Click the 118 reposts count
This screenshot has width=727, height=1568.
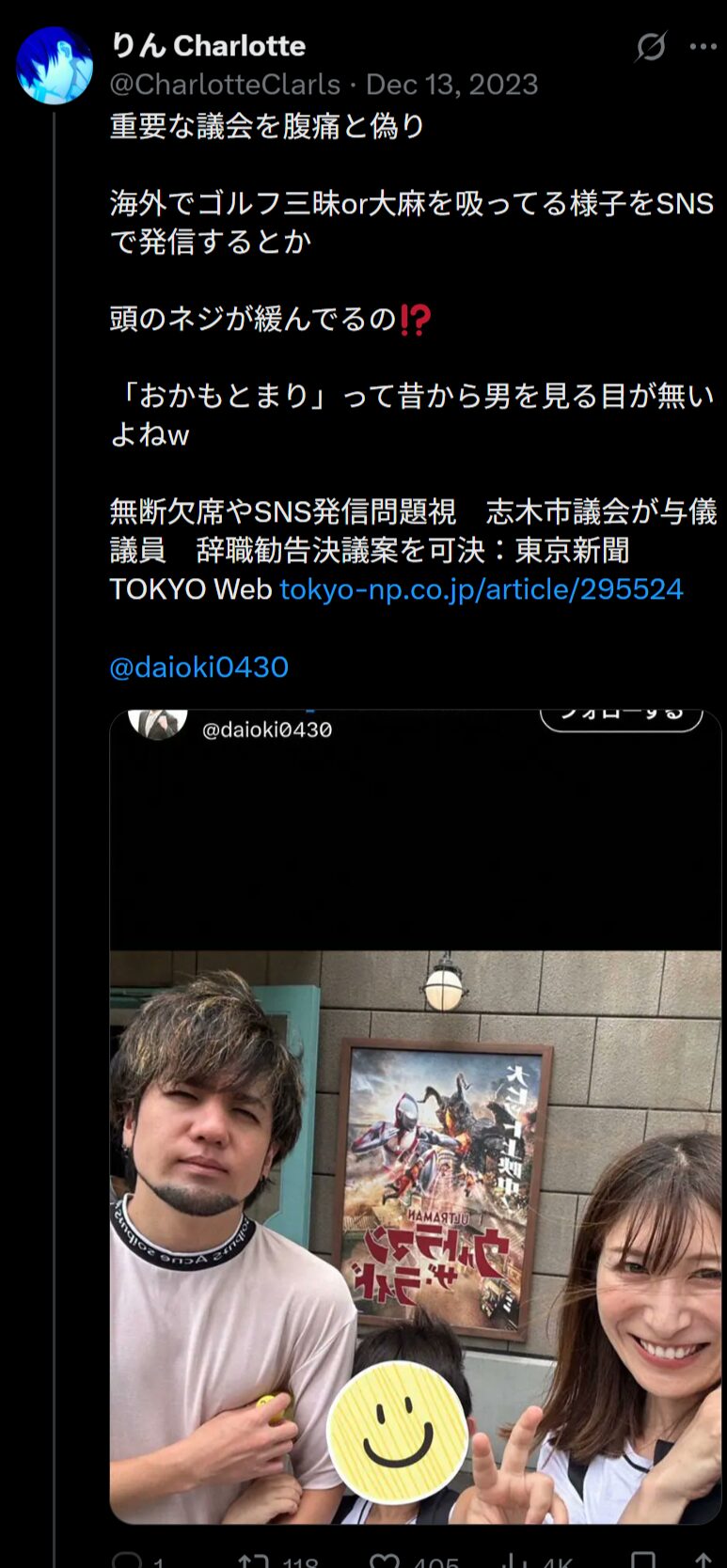[300, 1561]
